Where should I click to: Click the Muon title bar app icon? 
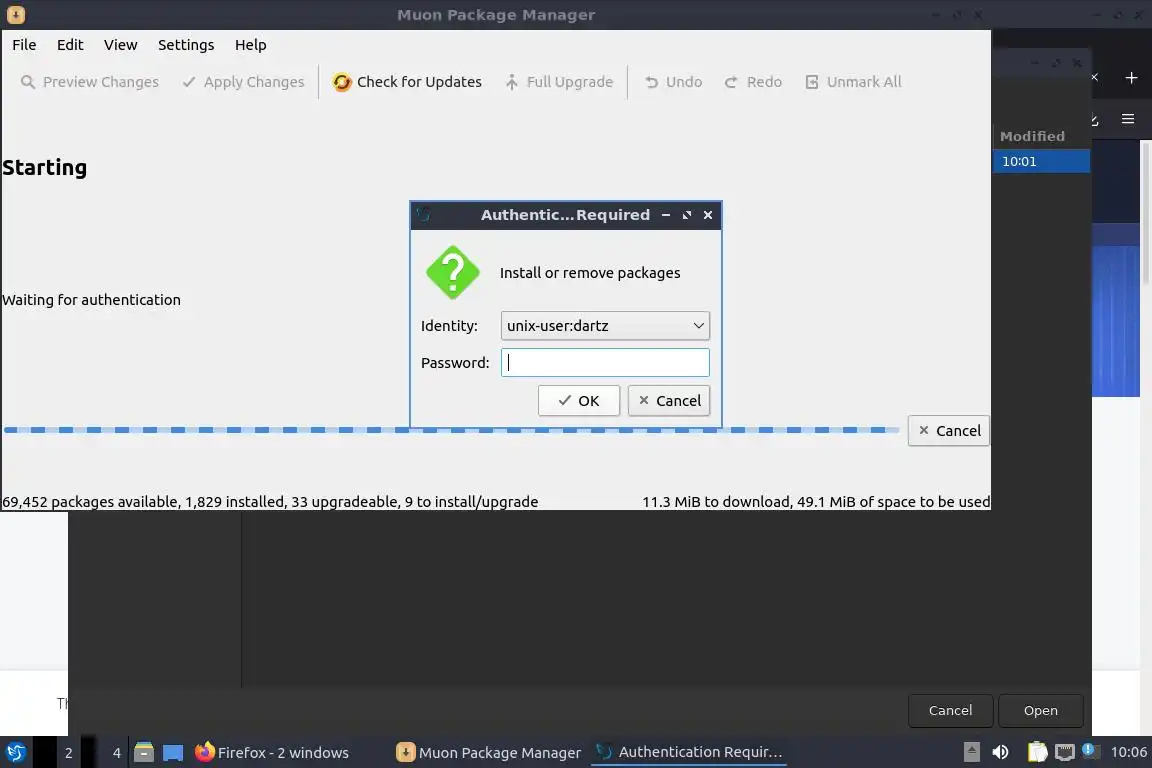pos(15,15)
